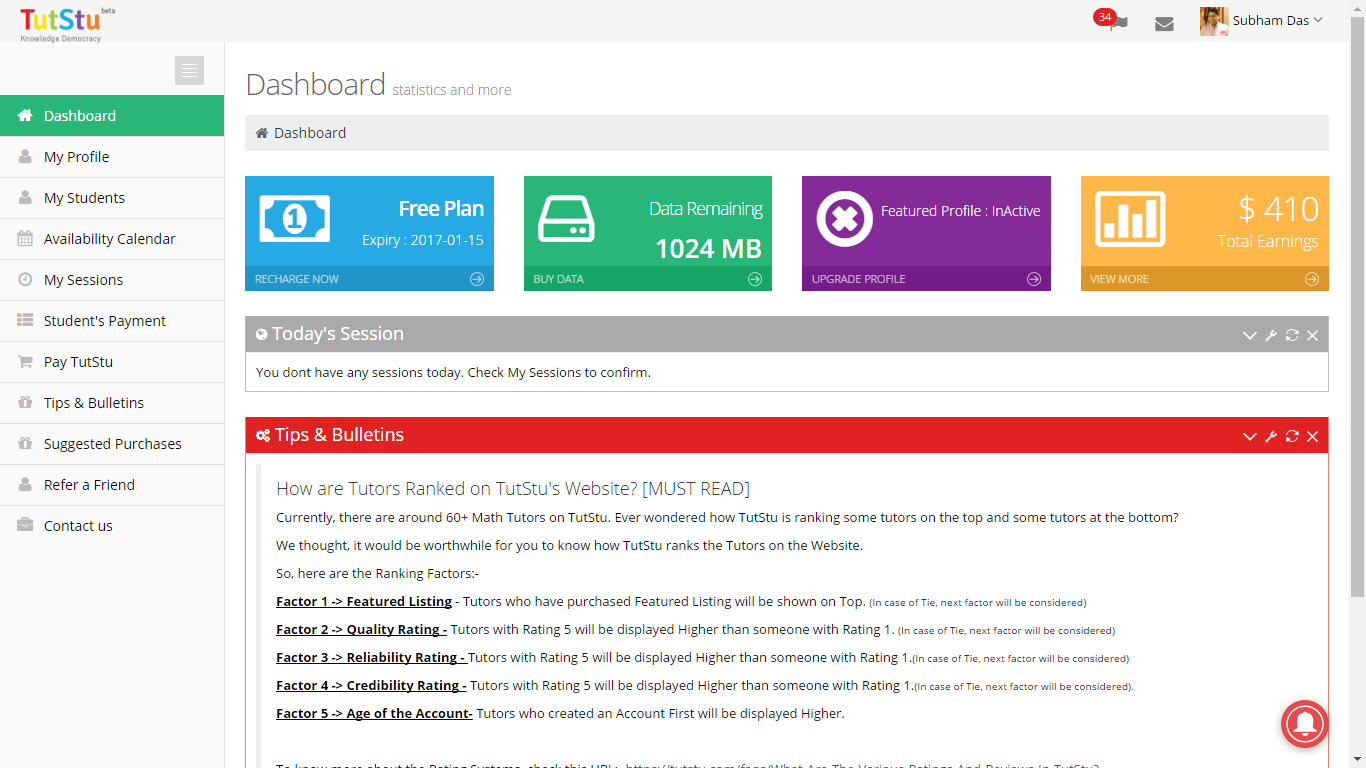
Task: Open Tips & Bulletins sidebar item
Action: click(x=112, y=403)
